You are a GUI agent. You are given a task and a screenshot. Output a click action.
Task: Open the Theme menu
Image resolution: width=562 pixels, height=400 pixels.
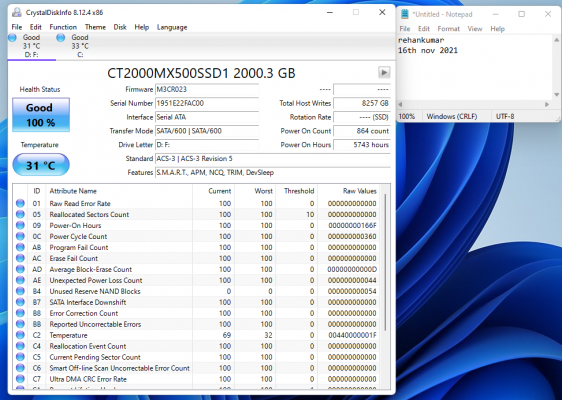point(95,27)
